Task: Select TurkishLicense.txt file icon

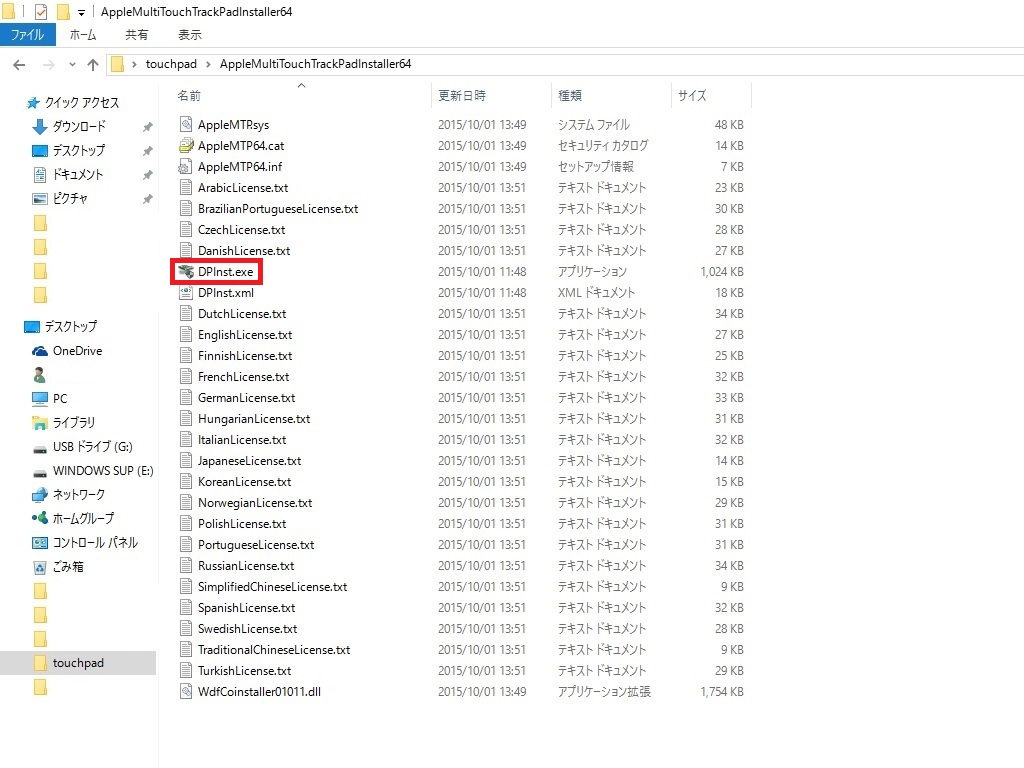Action: point(186,670)
